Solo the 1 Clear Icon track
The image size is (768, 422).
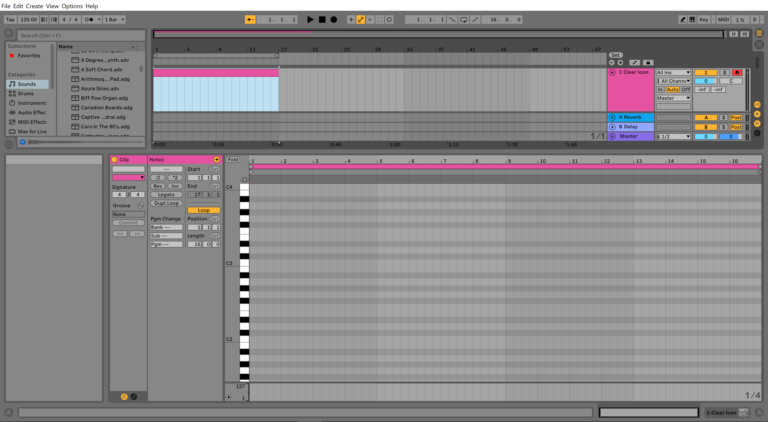pyautogui.click(x=724, y=72)
